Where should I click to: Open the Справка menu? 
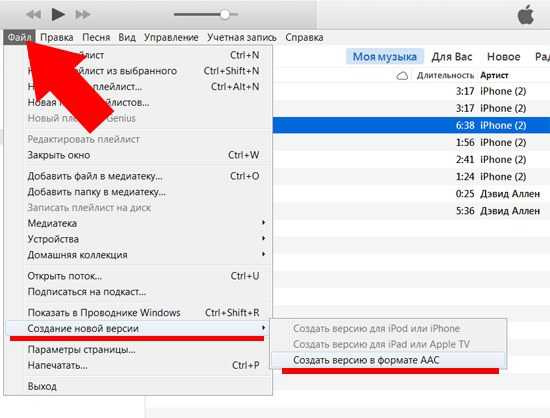point(304,37)
